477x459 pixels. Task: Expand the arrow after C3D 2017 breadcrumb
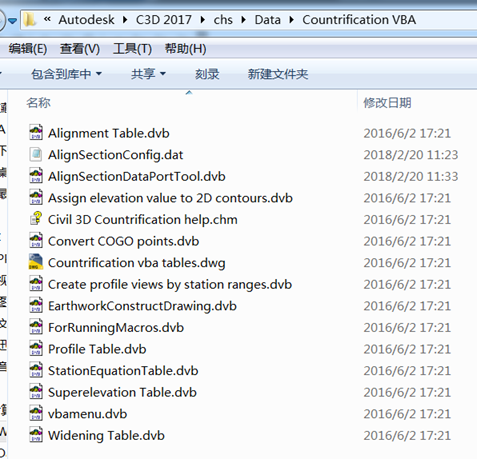coord(203,20)
